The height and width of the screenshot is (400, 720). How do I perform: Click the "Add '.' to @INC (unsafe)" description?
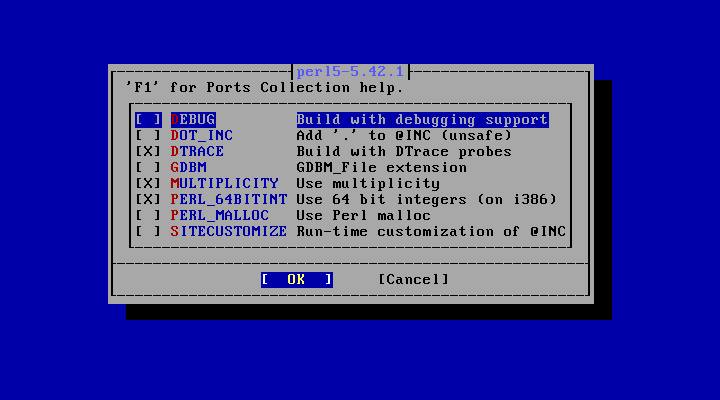(404, 135)
